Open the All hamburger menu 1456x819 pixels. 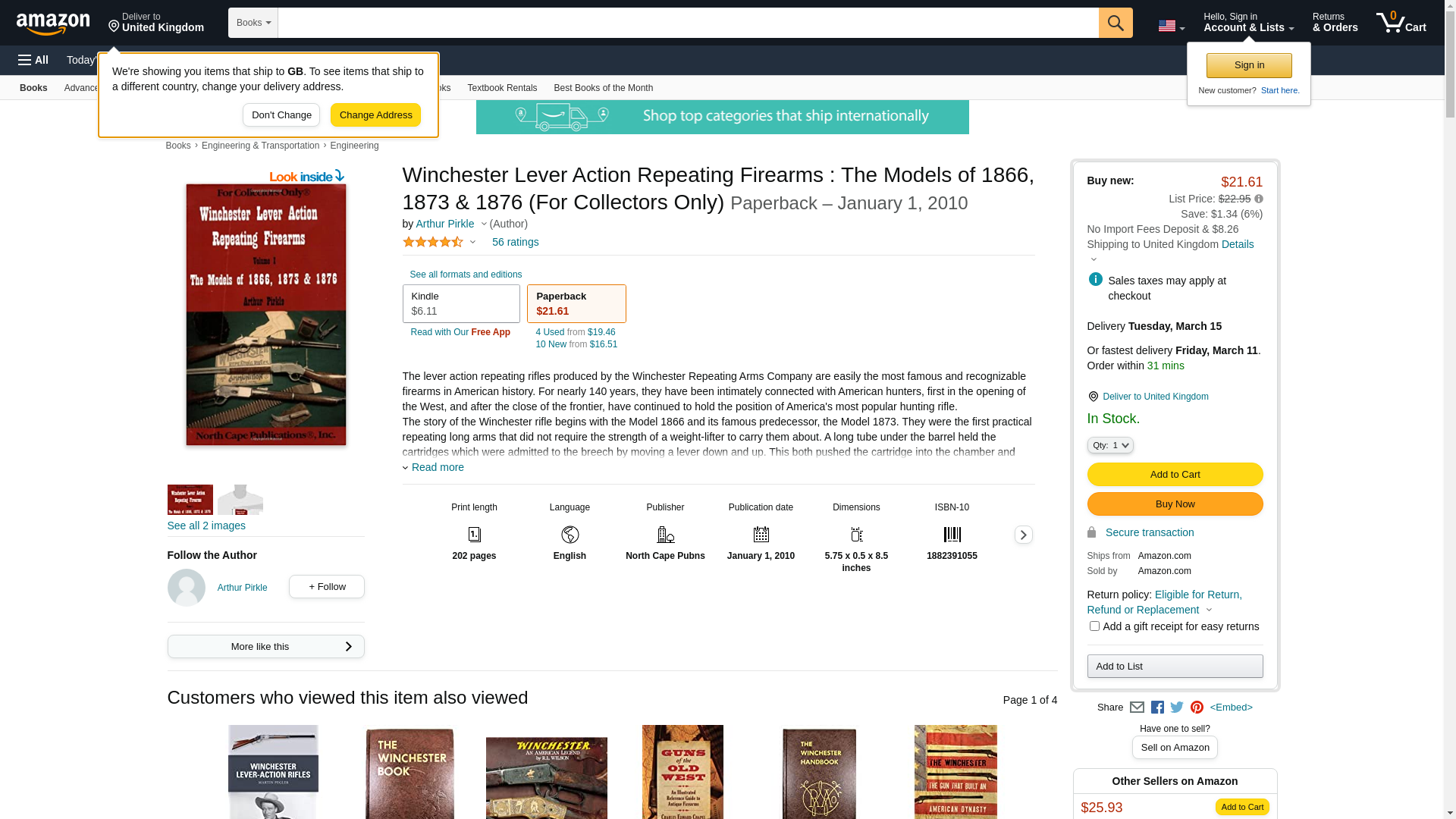33,60
